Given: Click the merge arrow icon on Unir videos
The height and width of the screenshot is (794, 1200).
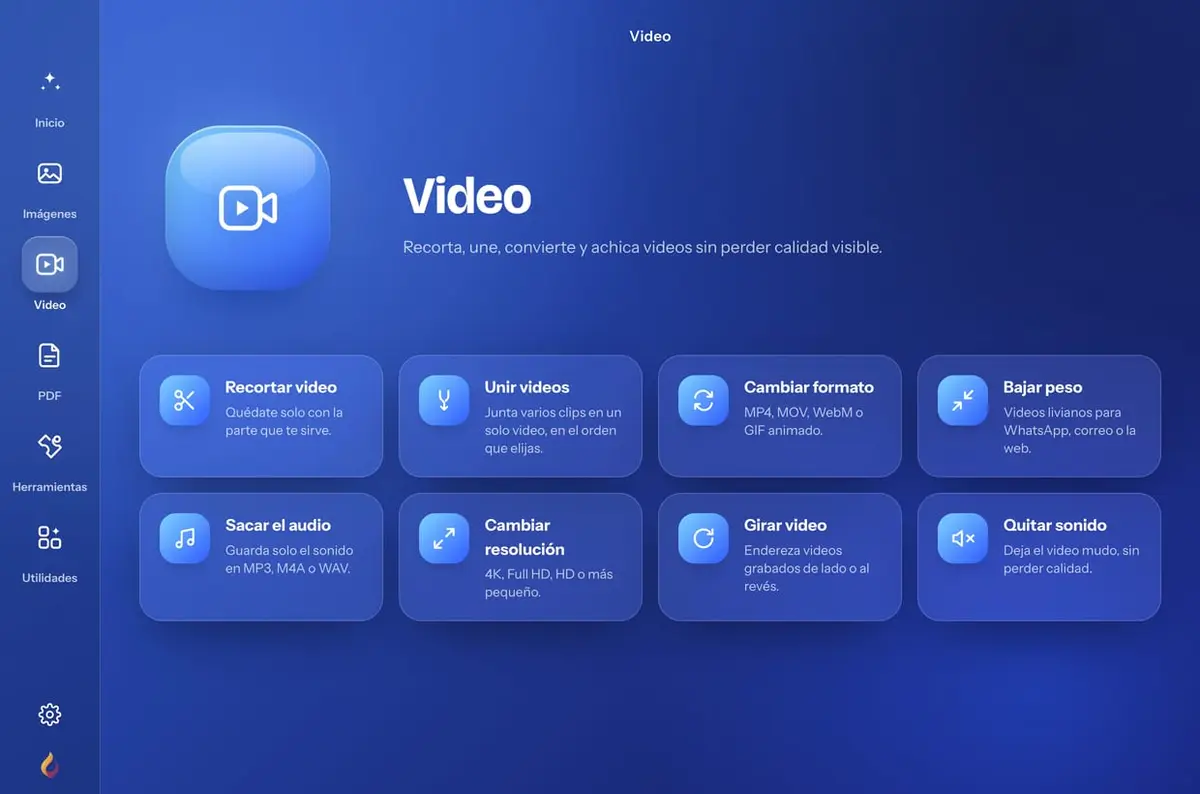Looking at the screenshot, I should (x=444, y=401).
